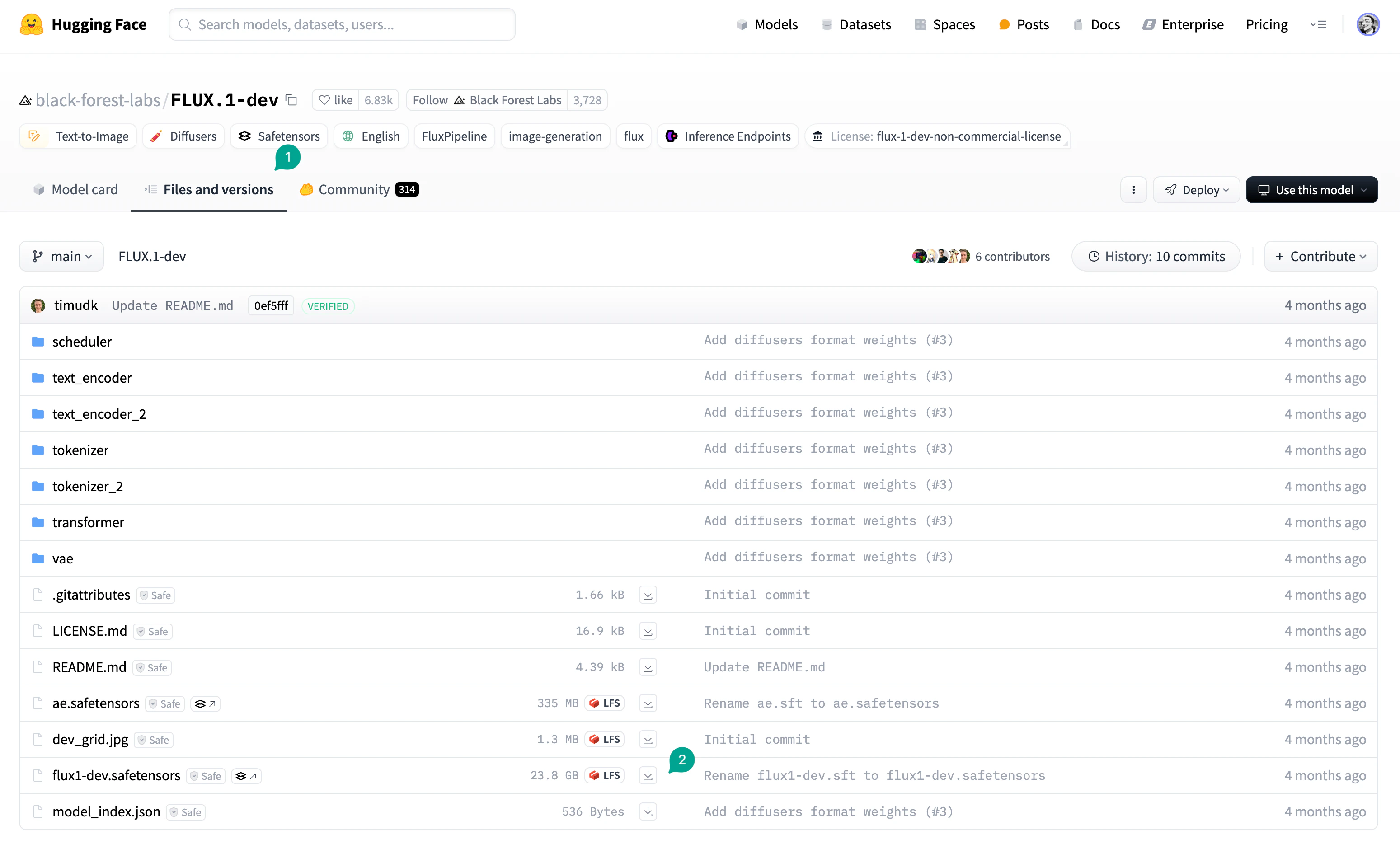Click the LFS badge on dev_grid.jpg
This screenshot has width=1400, height=844.
point(604,739)
